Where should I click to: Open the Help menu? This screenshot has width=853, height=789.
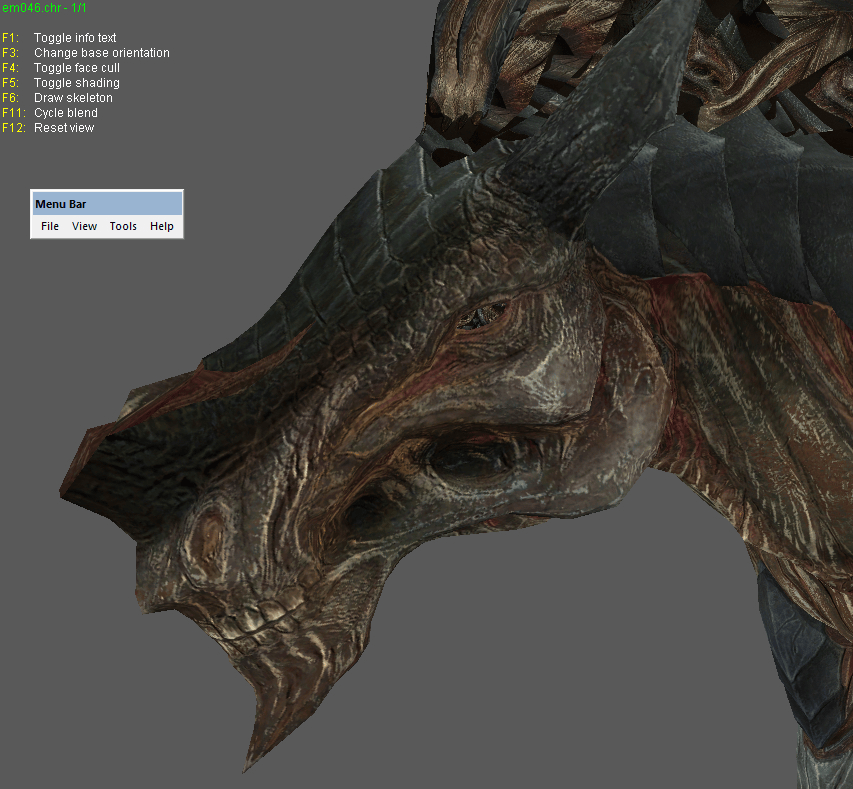click(162, 226)
